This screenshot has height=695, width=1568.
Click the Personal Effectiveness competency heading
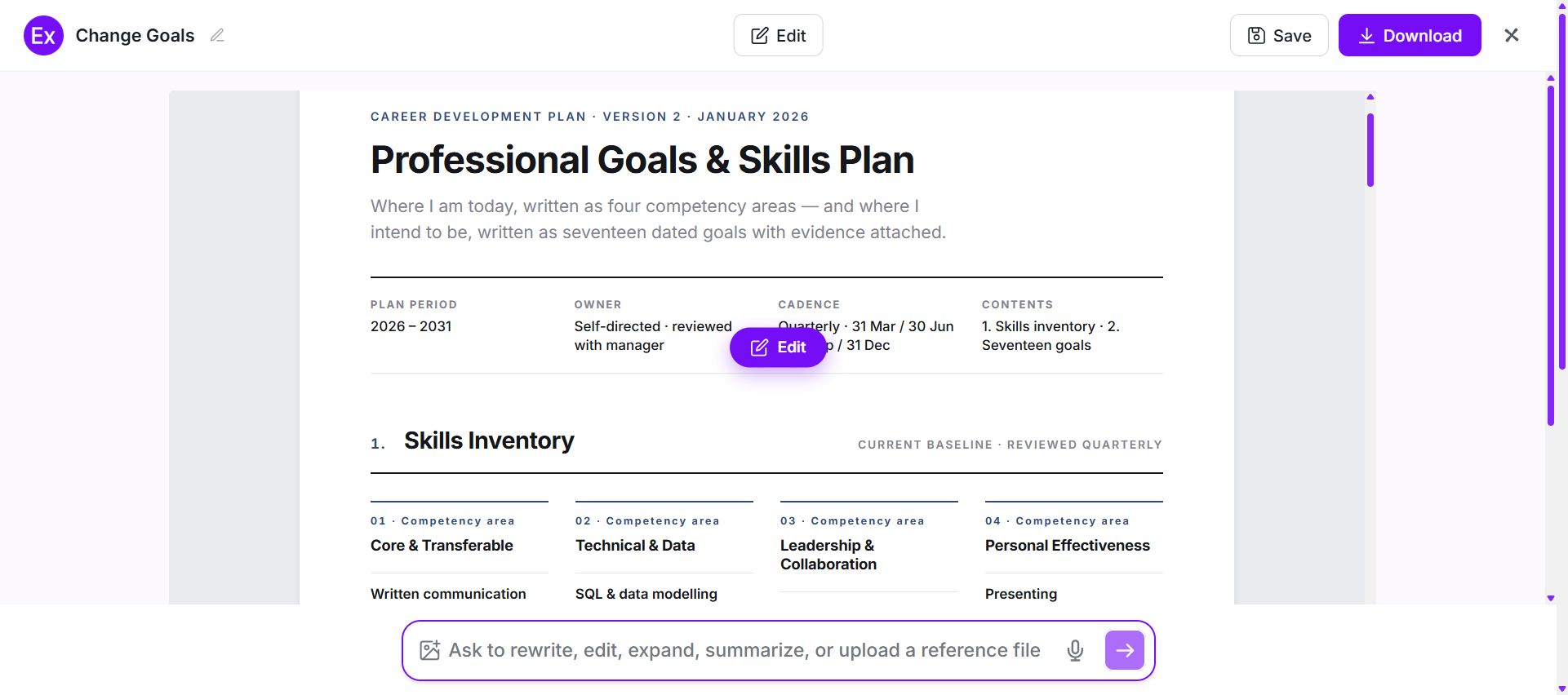[1067, 546]
